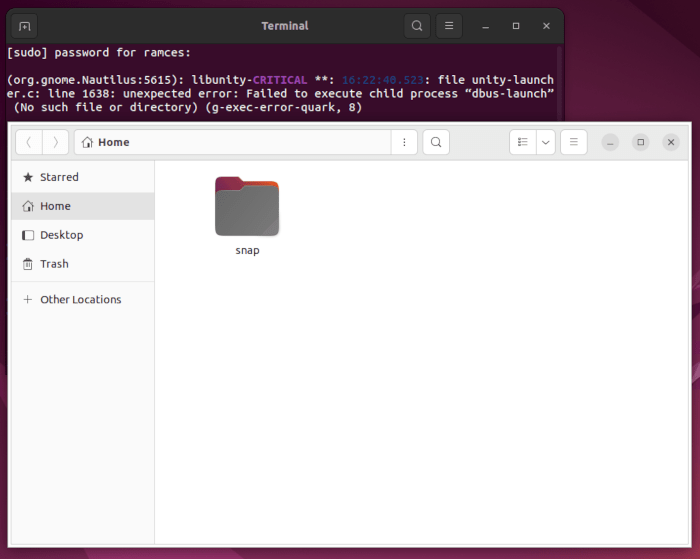Screen dimensions: 700x559
Task: Close the Files window
Action: tap(671, 142)
